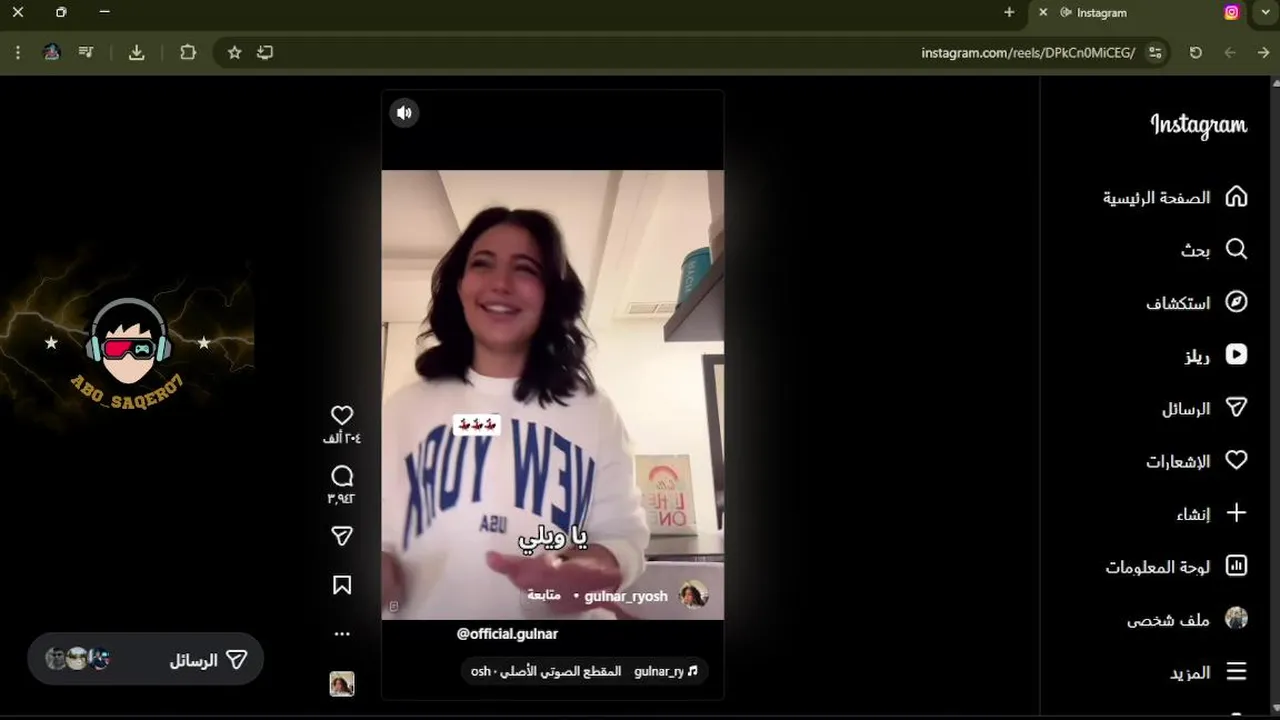The image size is (1280, 720).
Task: Open الرسائل messages in sidebar
Action: tap(1204, 408)
